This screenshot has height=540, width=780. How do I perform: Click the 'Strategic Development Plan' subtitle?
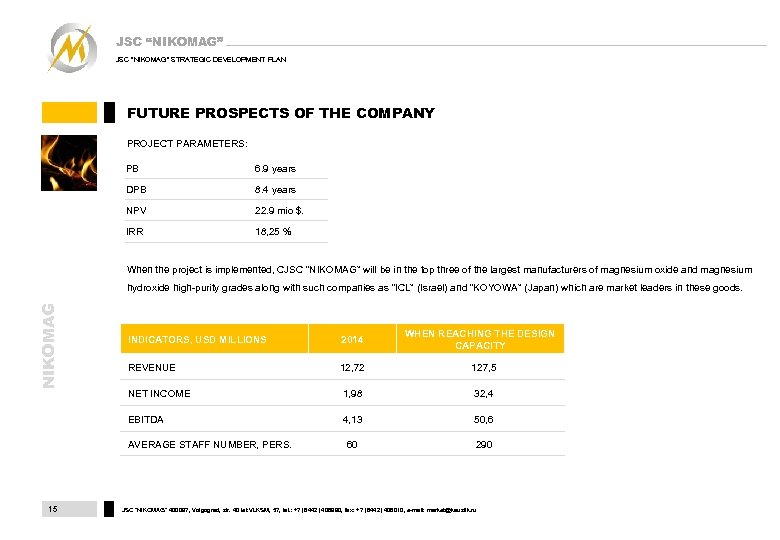[x=201, y=60]
